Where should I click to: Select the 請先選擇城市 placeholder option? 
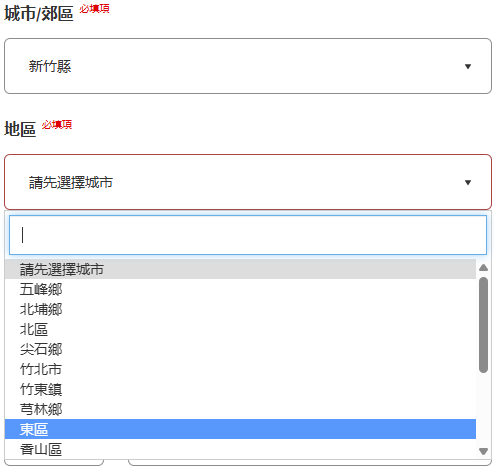(x=240, y=269)
